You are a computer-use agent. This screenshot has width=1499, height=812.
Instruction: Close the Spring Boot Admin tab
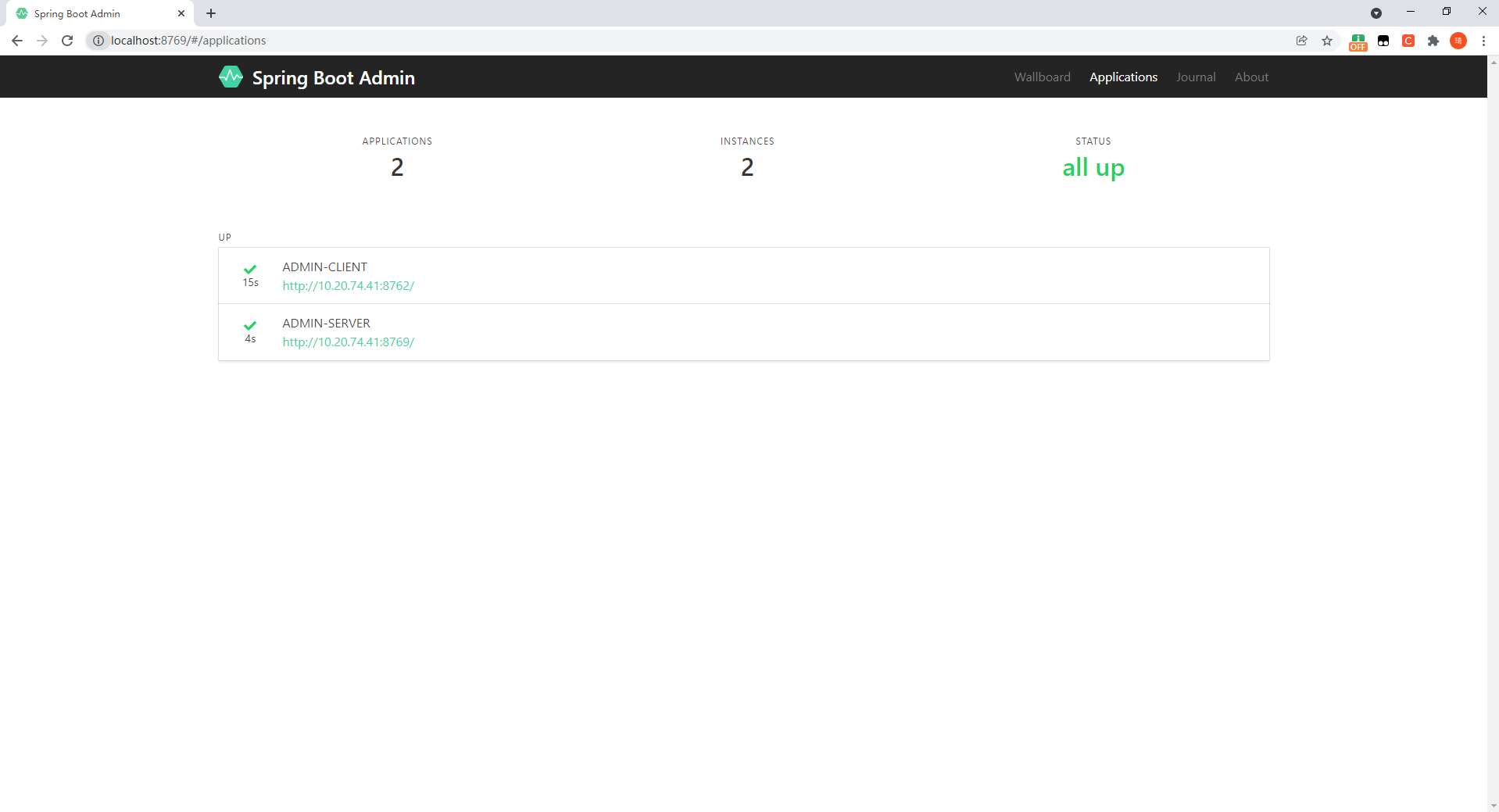click(x=181, y=13)
